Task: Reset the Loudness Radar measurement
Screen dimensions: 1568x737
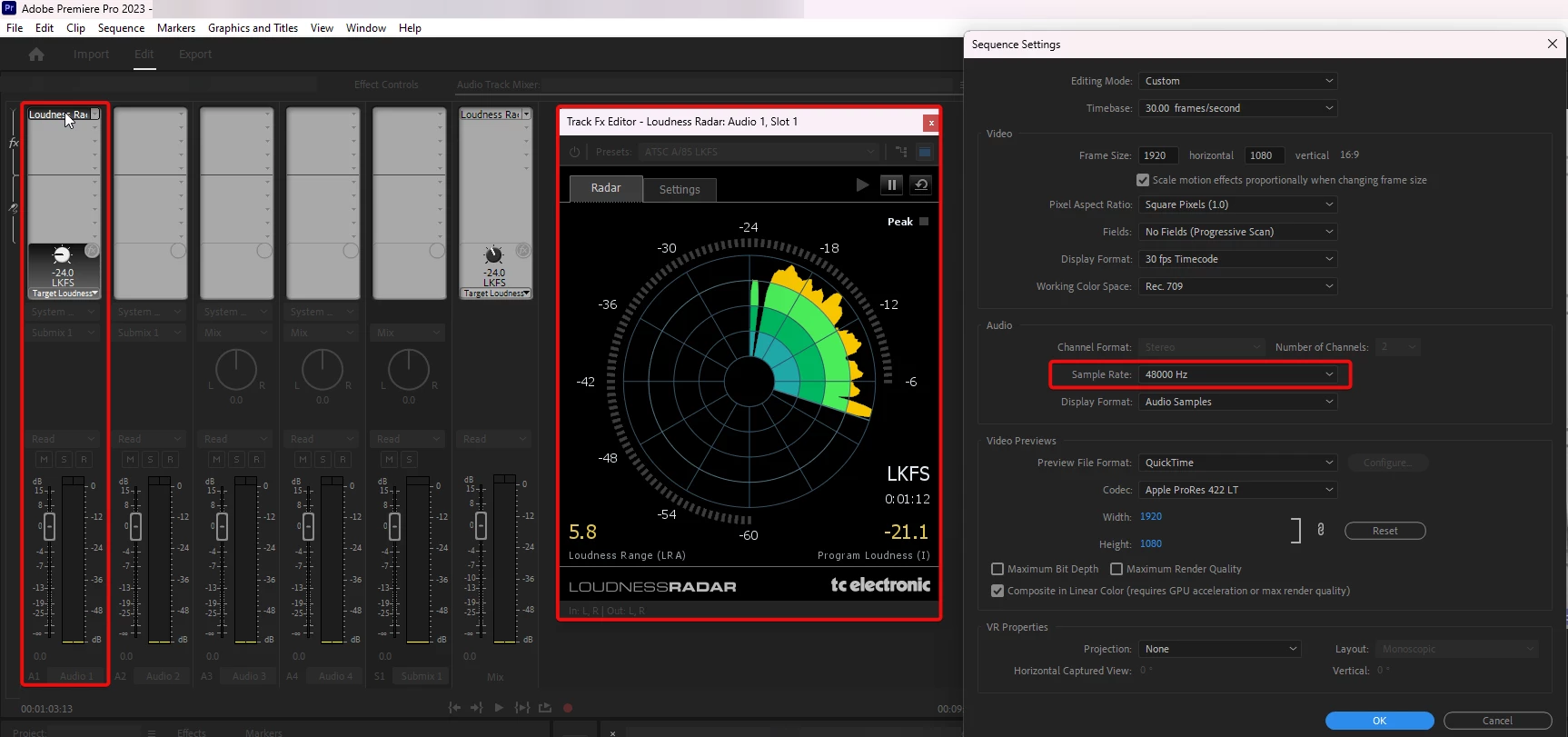Action: (x=921, y=185)
